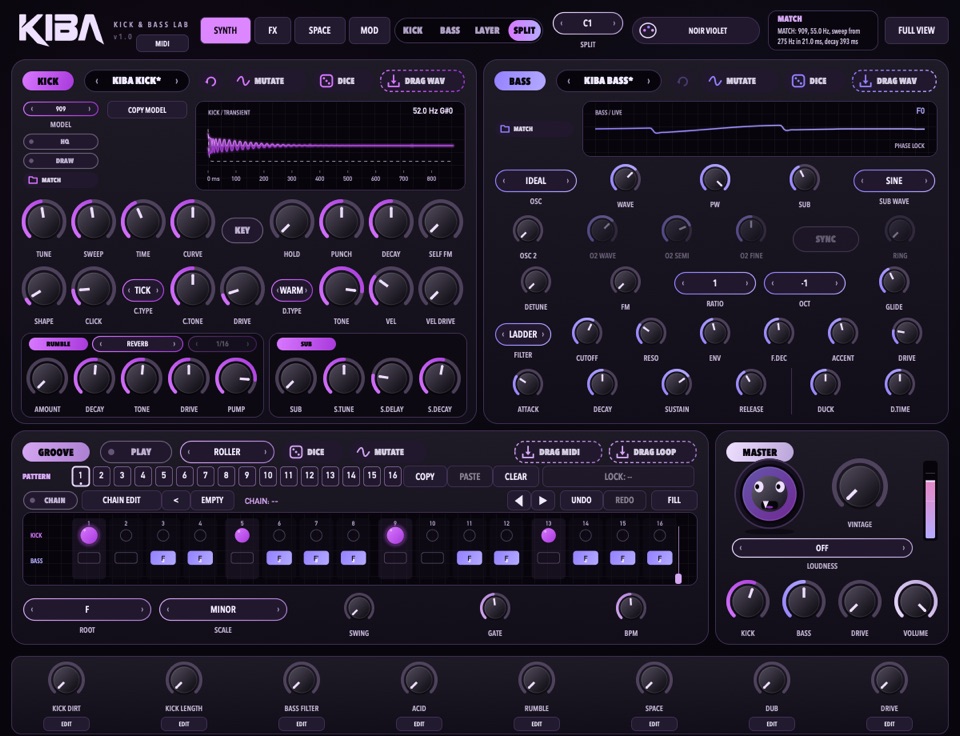Viewport: 960px width, 736px height.
Task: Open the Loudness Off selector
Action: tap(822, 548)
